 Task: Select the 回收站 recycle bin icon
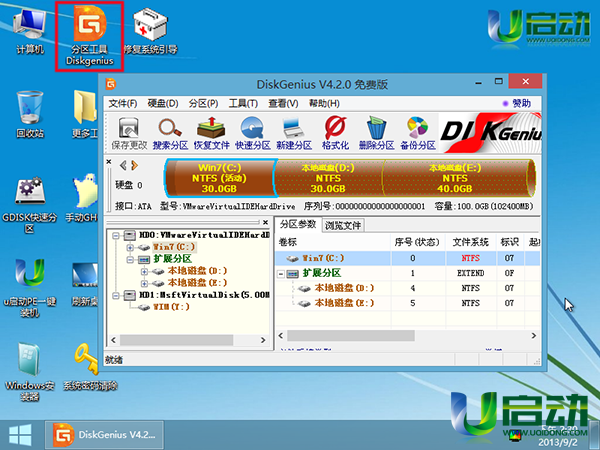[x=30, y=115]
